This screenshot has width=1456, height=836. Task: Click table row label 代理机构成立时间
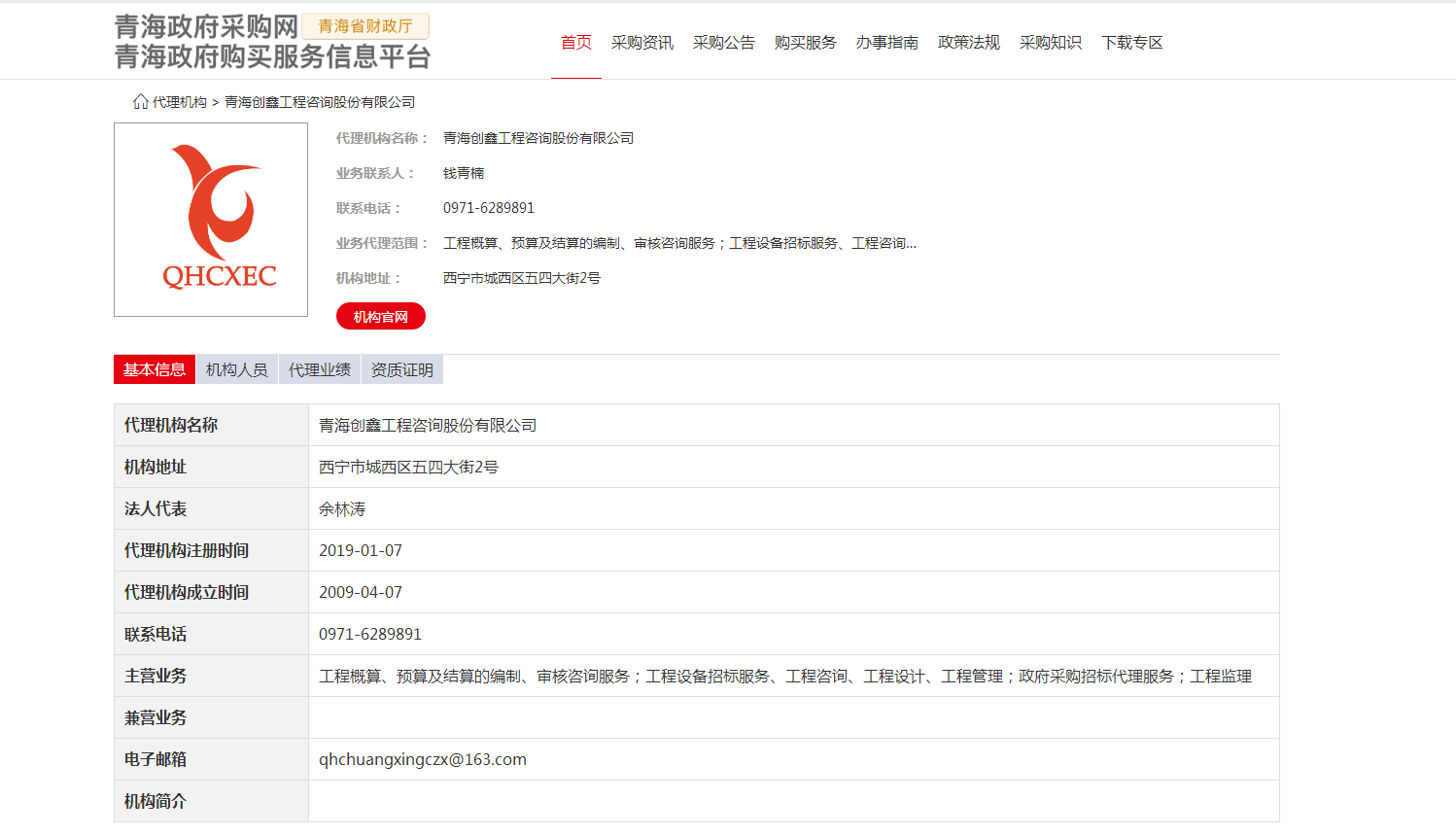187,593
